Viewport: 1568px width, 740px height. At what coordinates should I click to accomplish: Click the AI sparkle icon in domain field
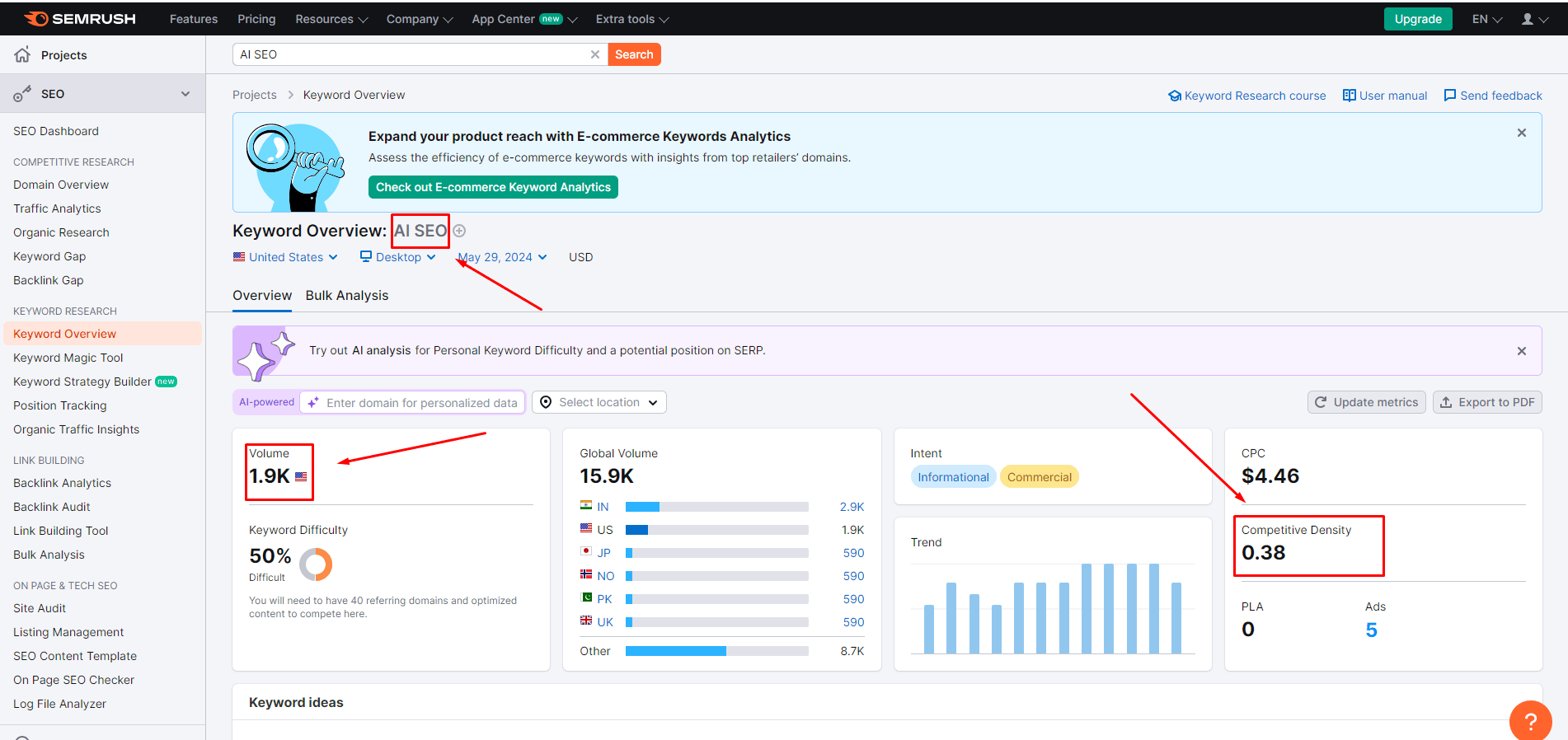point(313,402)
